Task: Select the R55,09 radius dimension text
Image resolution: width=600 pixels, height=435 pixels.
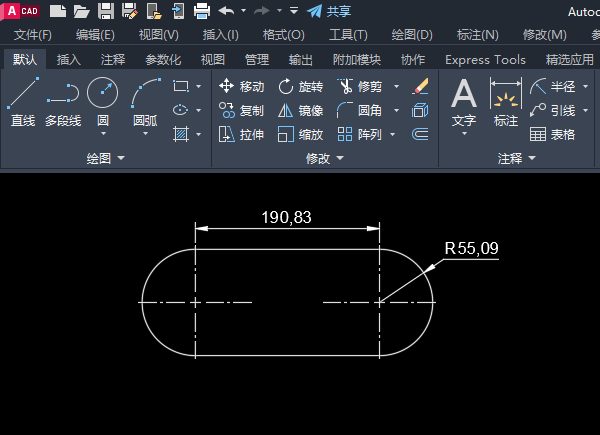Action: click(471, 248)
